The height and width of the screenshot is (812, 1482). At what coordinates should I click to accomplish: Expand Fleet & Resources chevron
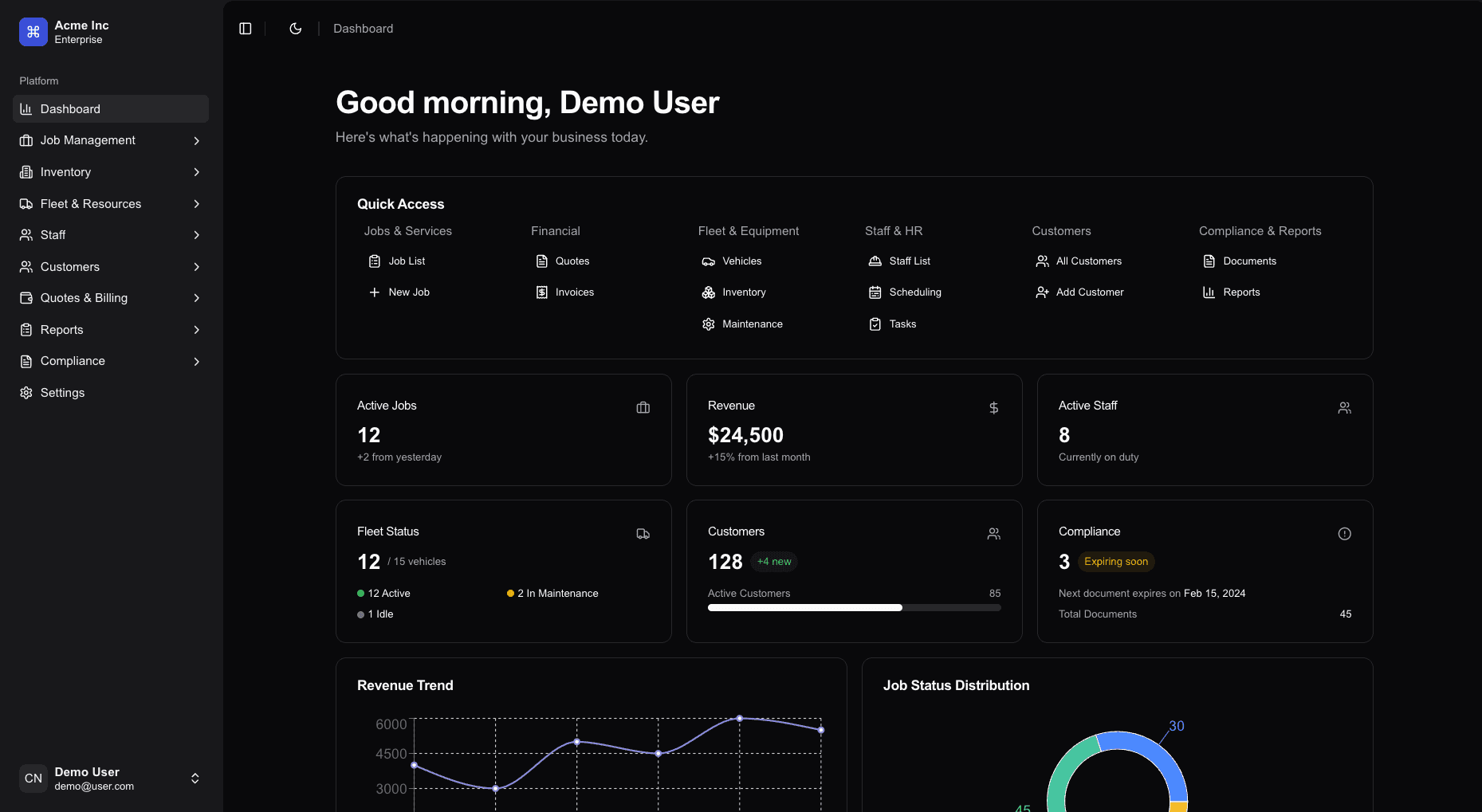(x=196, y=204)
